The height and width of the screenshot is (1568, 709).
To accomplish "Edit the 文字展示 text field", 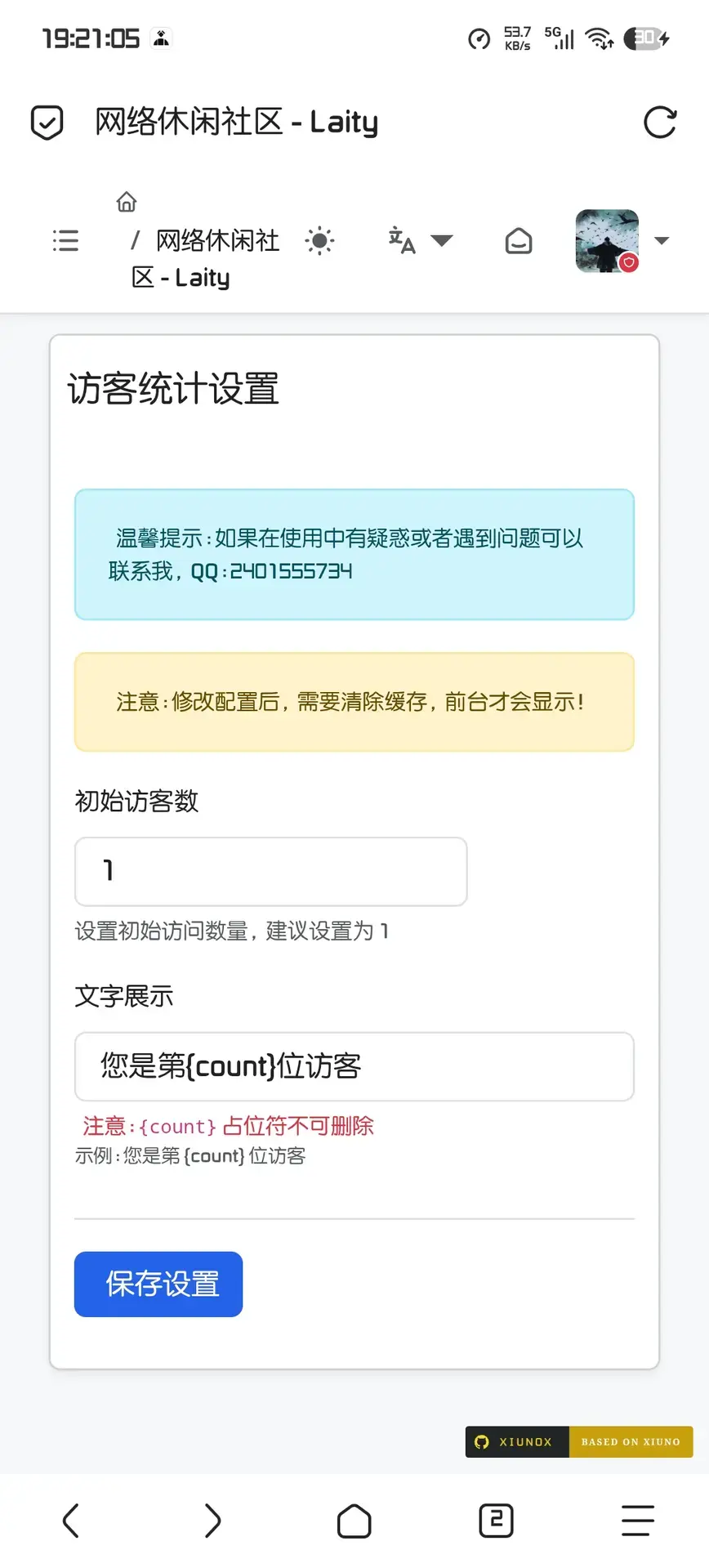I will 354,1066.
